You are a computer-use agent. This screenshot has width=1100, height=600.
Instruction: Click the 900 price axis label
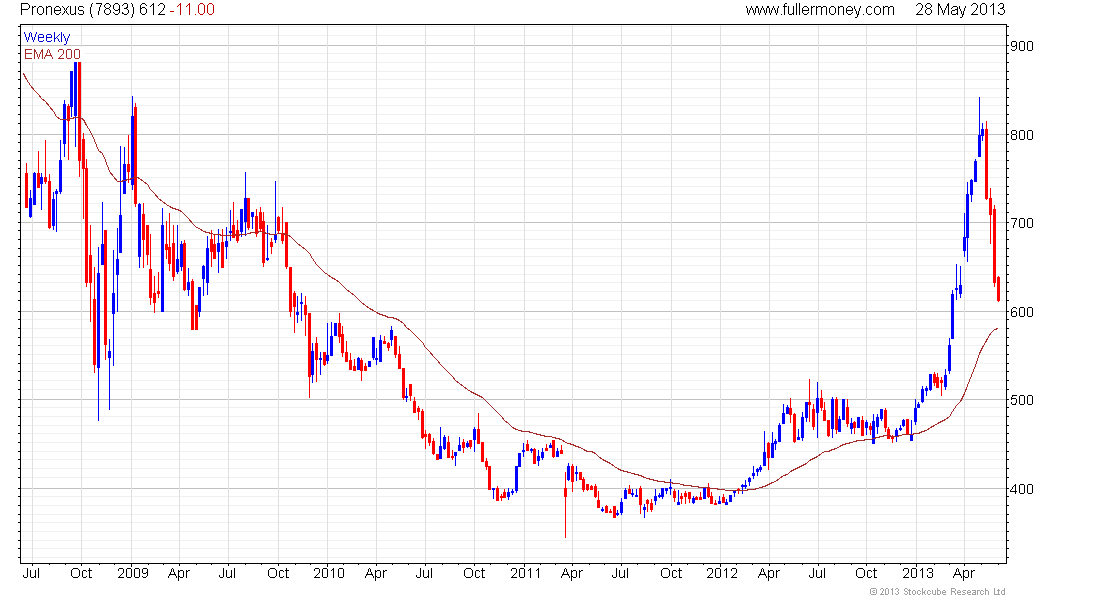1021,46
